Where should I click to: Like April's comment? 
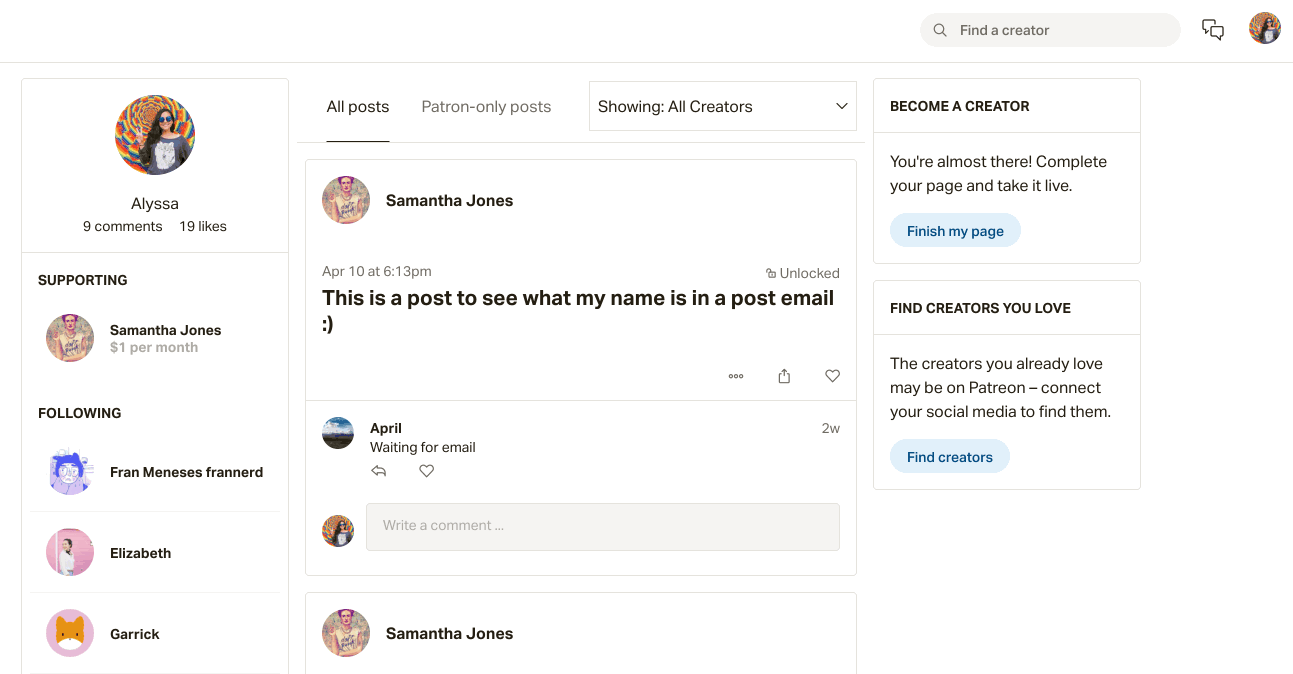tap(426, 471)
